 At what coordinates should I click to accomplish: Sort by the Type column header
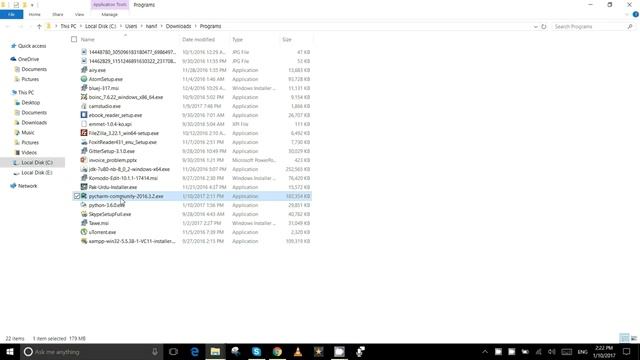[238, 40]
